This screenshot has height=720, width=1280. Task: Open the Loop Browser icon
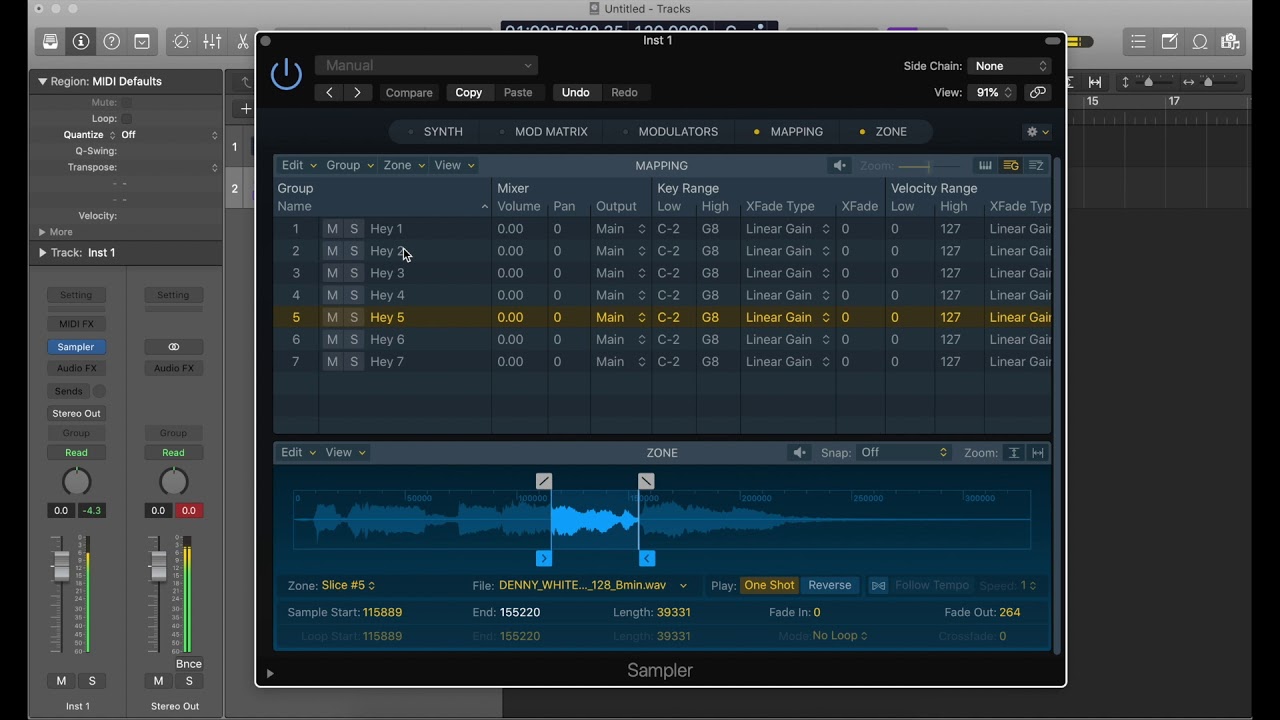pos(1200,42)
